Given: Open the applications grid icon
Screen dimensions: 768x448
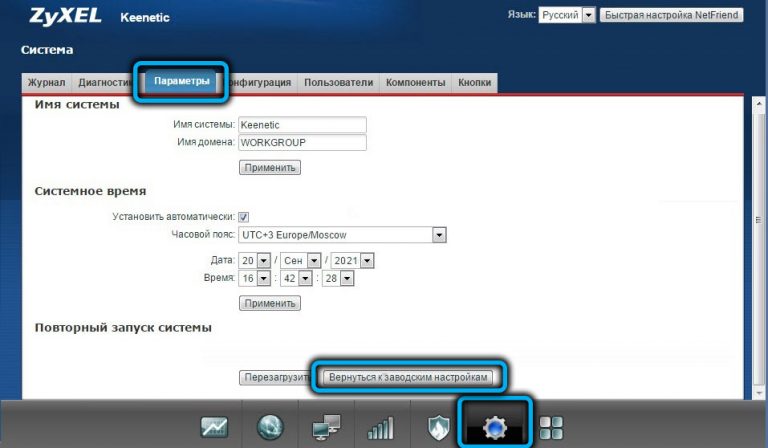Looking at the screenshot, I should (x=551, y=428).
